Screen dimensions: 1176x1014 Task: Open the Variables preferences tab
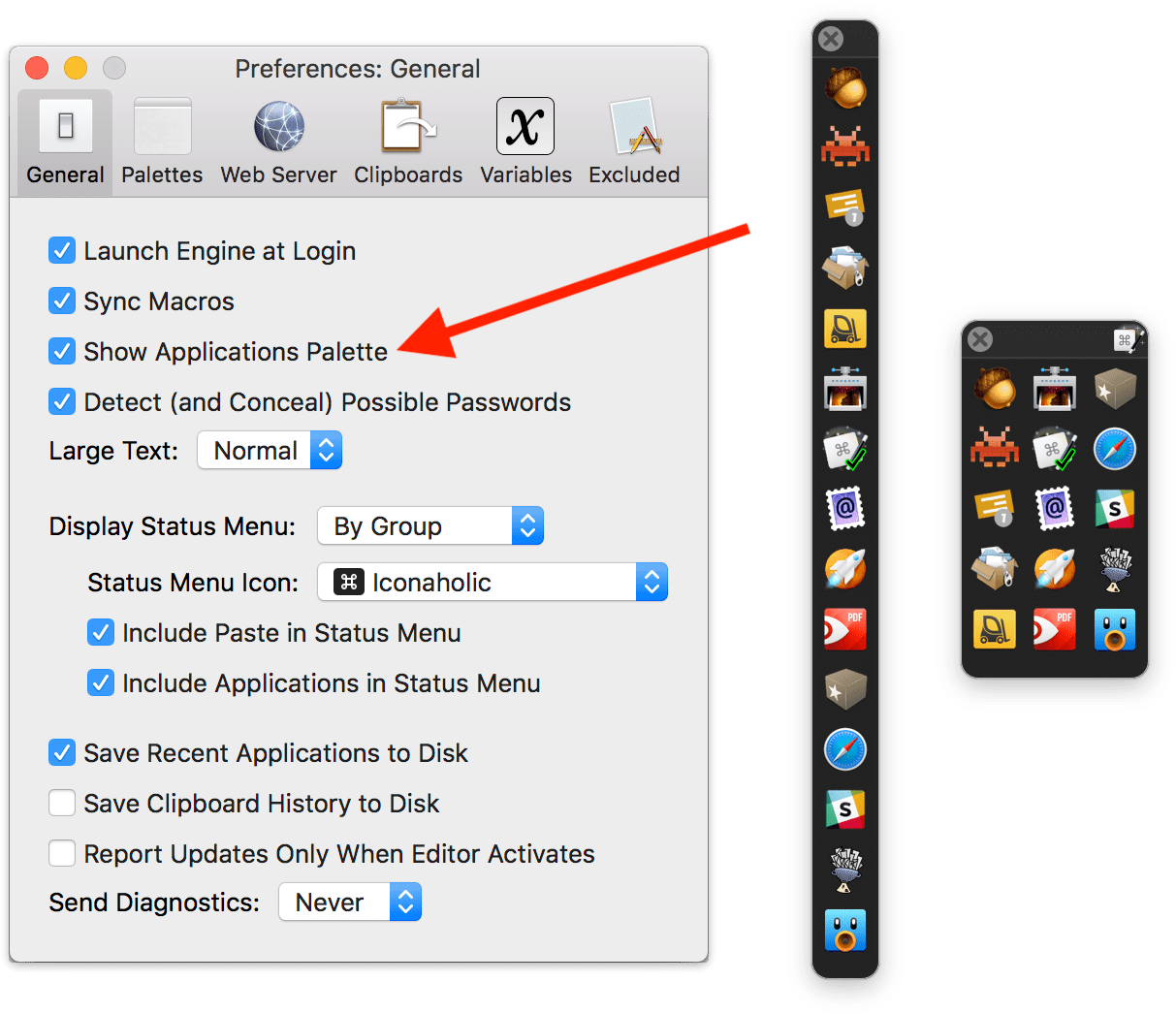tap(525, 143)
